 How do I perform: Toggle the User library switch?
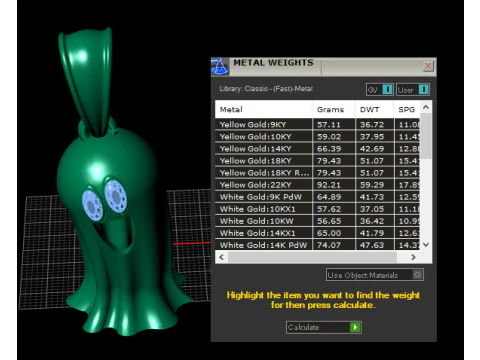tap(413, 89)
